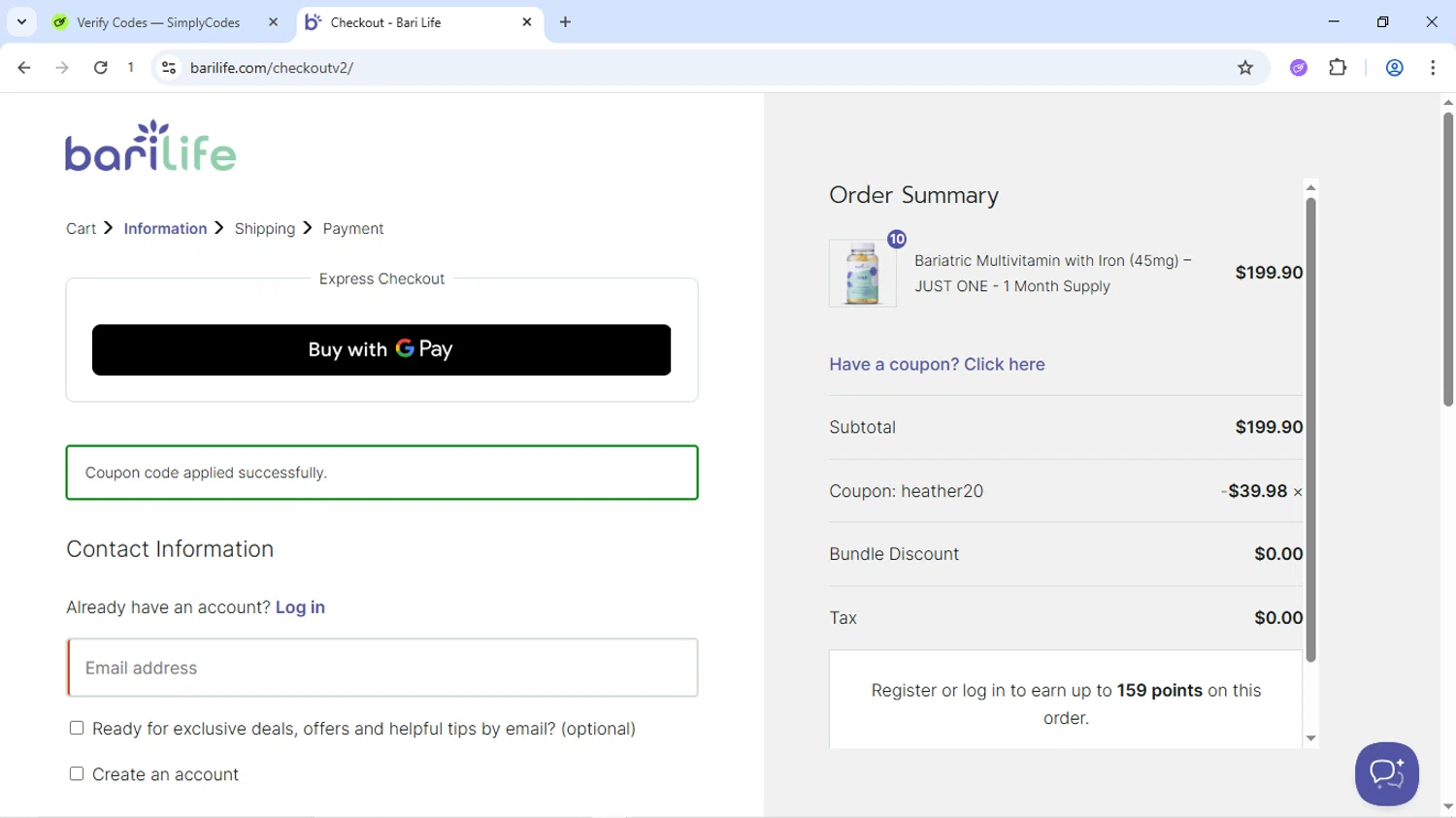
Task: Click the page scroll down arrow
Action: coord(1447,807)
